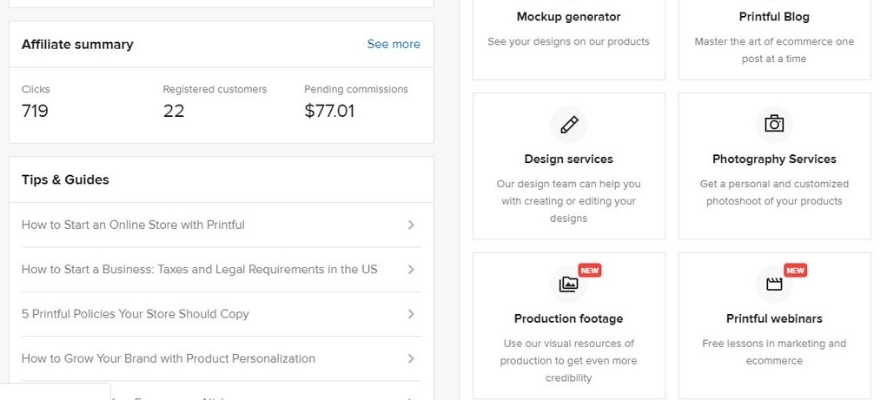This screenshot has width=880, height=400.
Task: Open How to Grow Your Brand with Product Personalization
Action: click(168, 358)
